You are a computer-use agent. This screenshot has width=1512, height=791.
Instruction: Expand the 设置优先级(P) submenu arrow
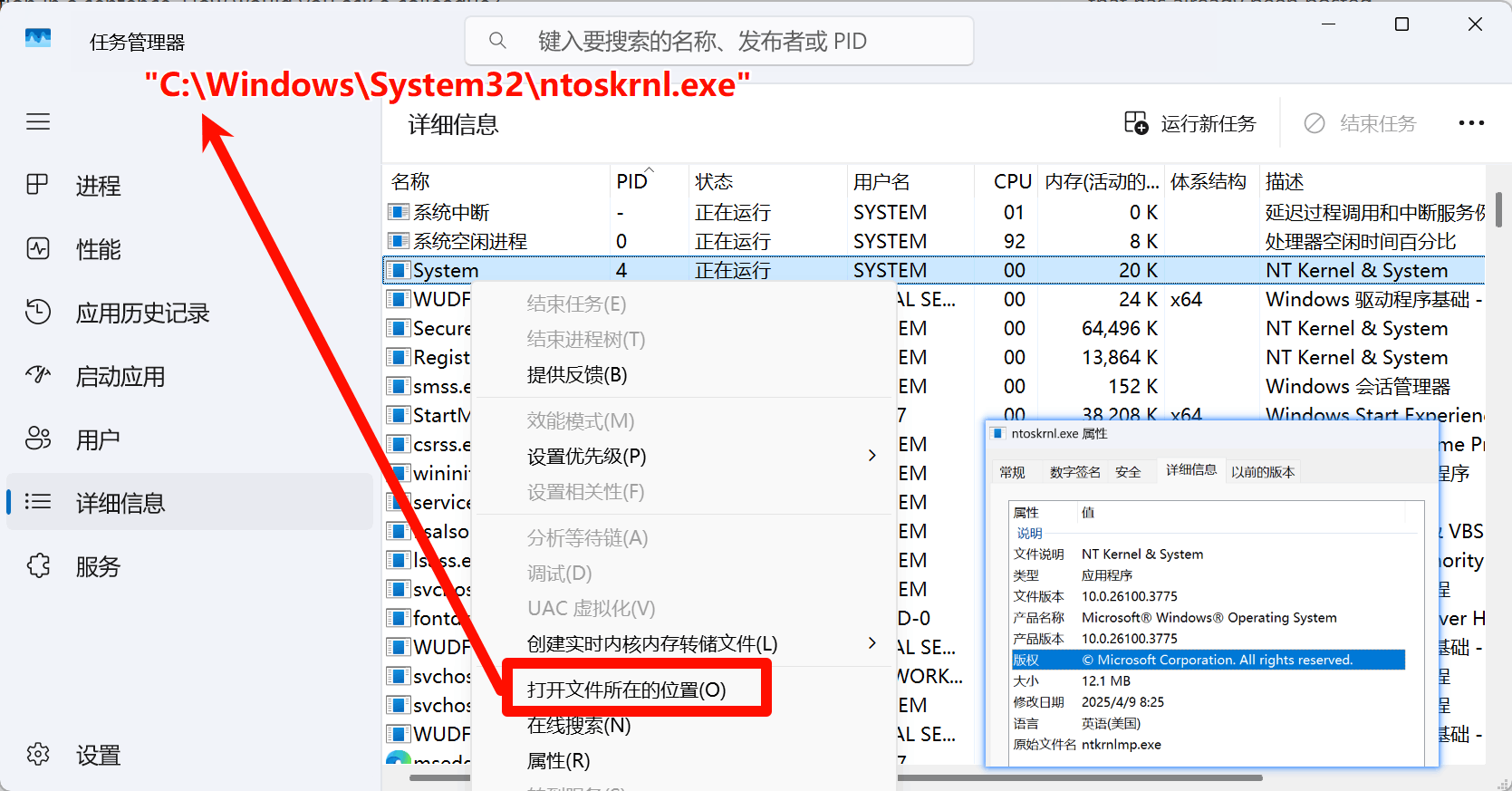coord(872,456)
